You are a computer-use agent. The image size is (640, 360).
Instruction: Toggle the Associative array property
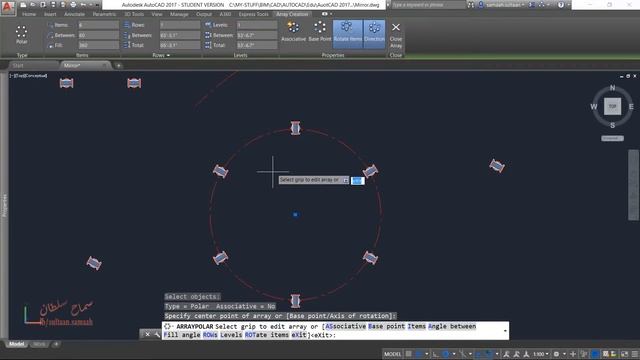(x=293, y=32)
